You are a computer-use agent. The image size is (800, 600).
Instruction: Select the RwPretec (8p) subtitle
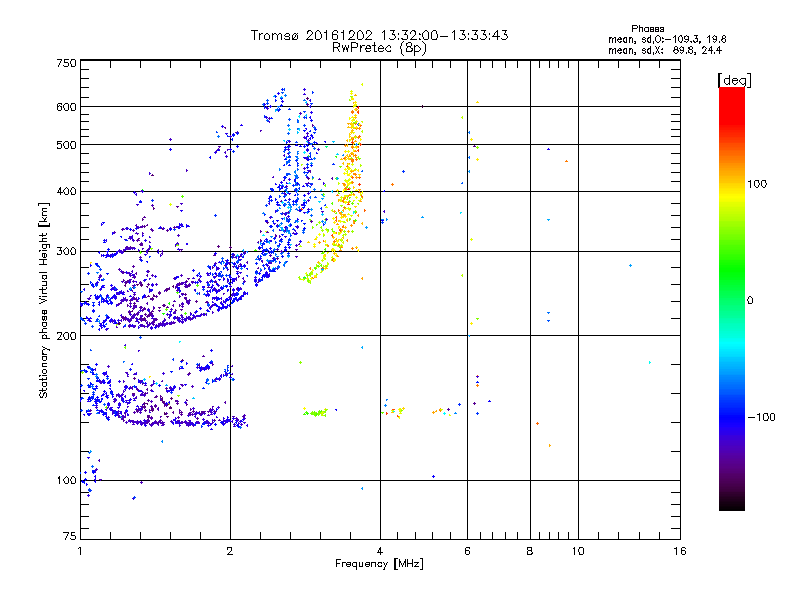coord(379,48)
